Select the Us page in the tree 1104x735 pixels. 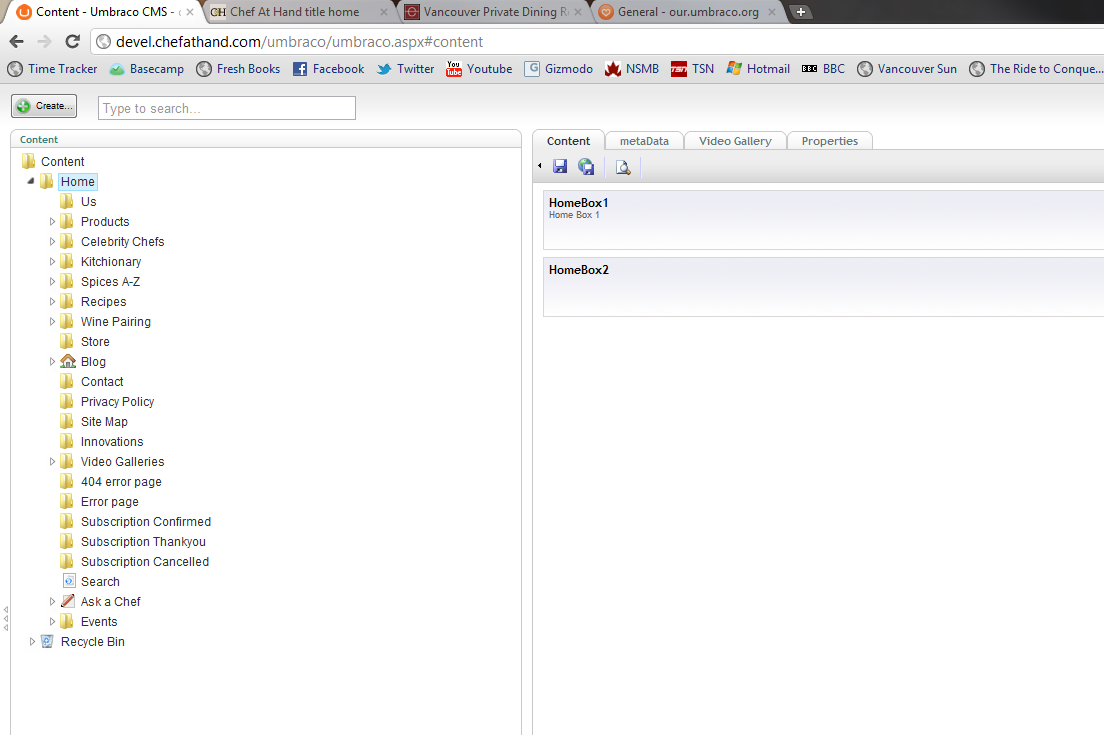coord(88,201)
